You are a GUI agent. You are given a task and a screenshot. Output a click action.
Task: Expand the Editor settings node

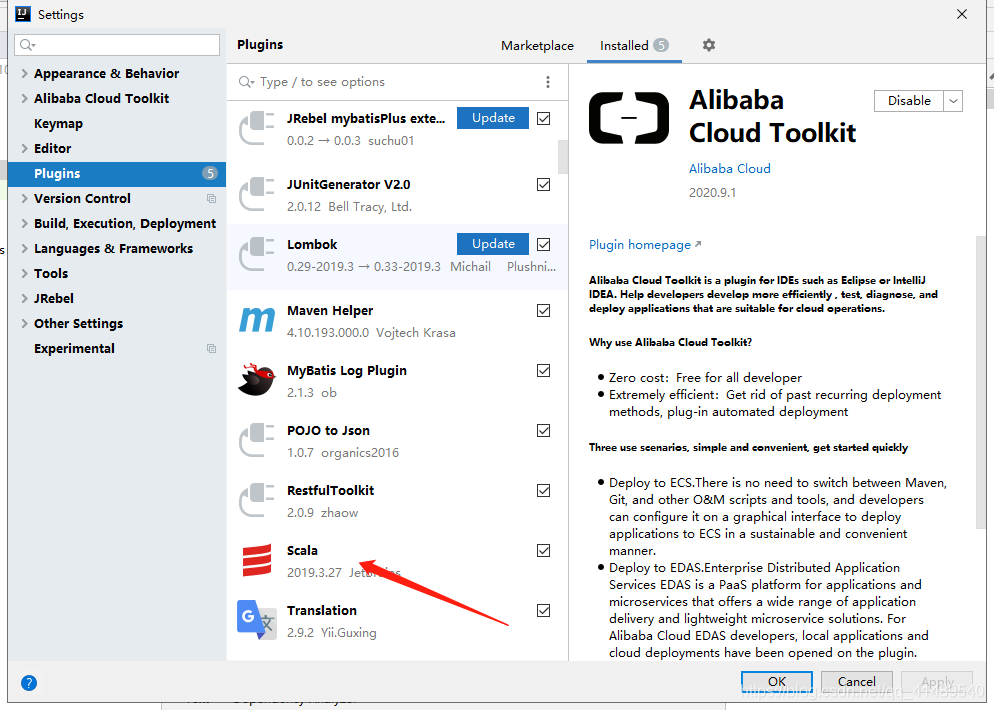click(x=24, y=148)
